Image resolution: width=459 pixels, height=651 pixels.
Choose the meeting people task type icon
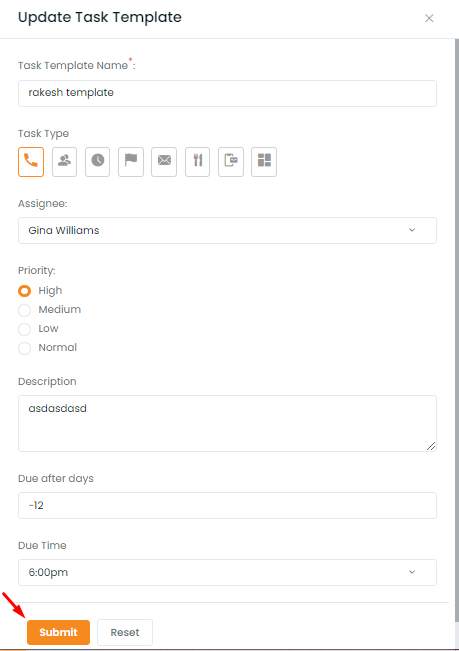(x=64, y=162)
